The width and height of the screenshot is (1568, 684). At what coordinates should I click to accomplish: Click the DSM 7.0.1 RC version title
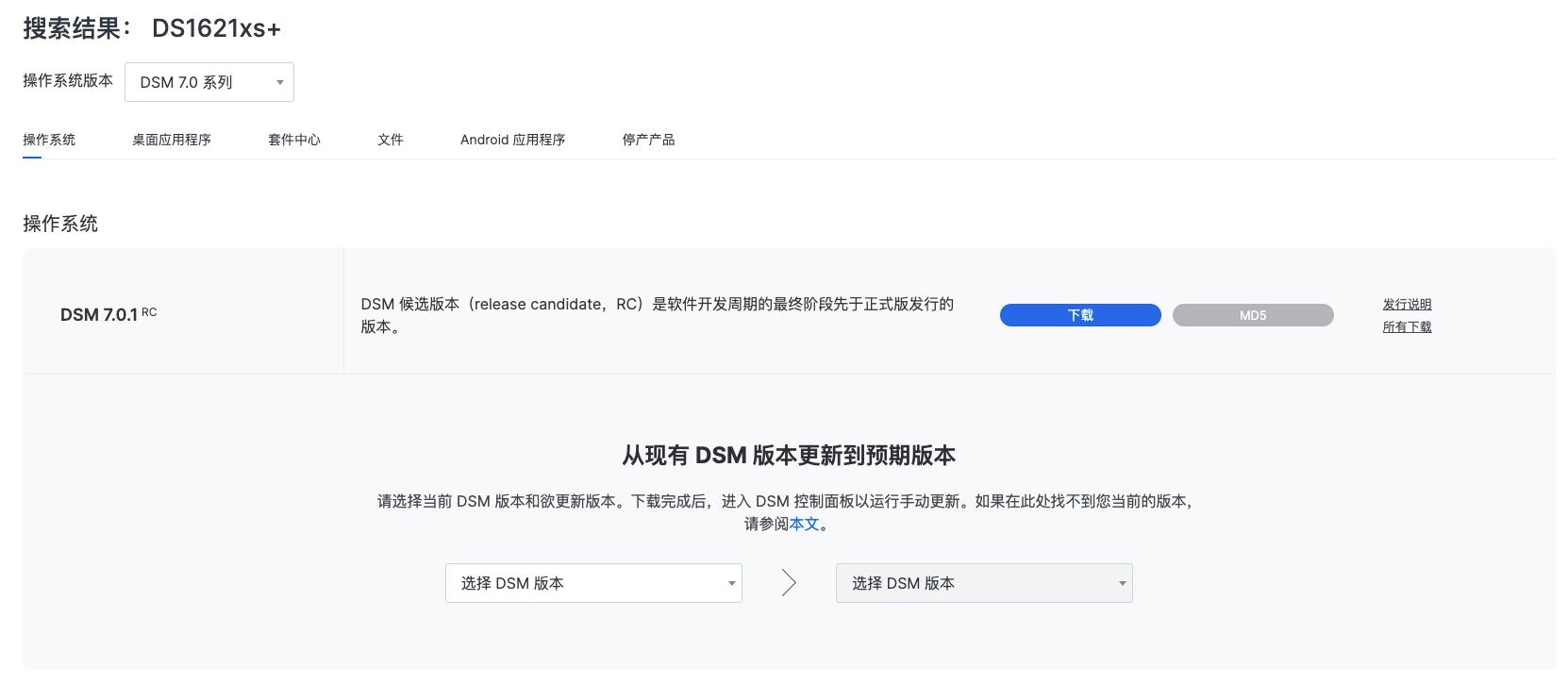click(108, 313)
